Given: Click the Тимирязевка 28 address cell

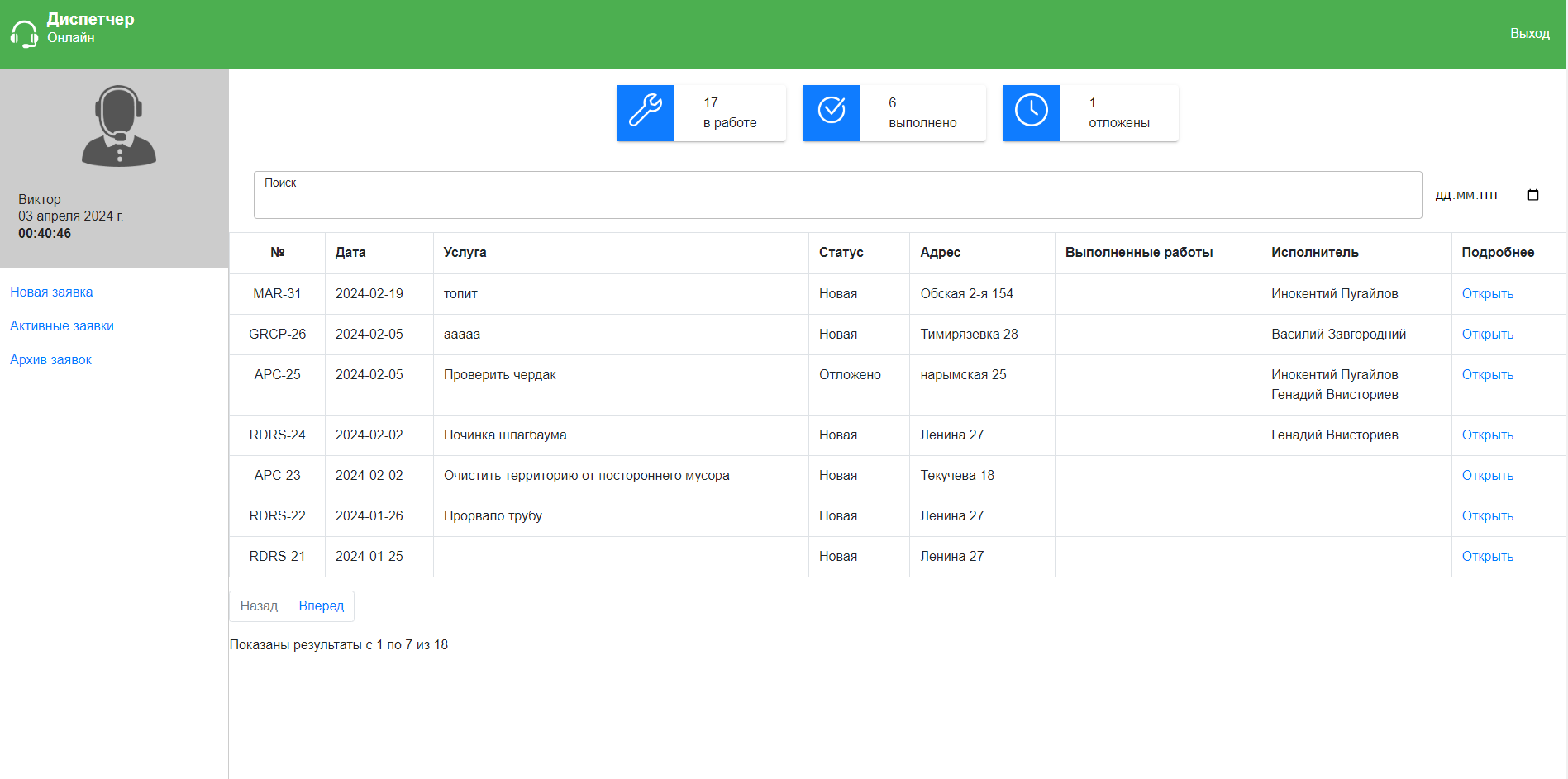Looking at the screenshot, I should (x=982, y=334).
